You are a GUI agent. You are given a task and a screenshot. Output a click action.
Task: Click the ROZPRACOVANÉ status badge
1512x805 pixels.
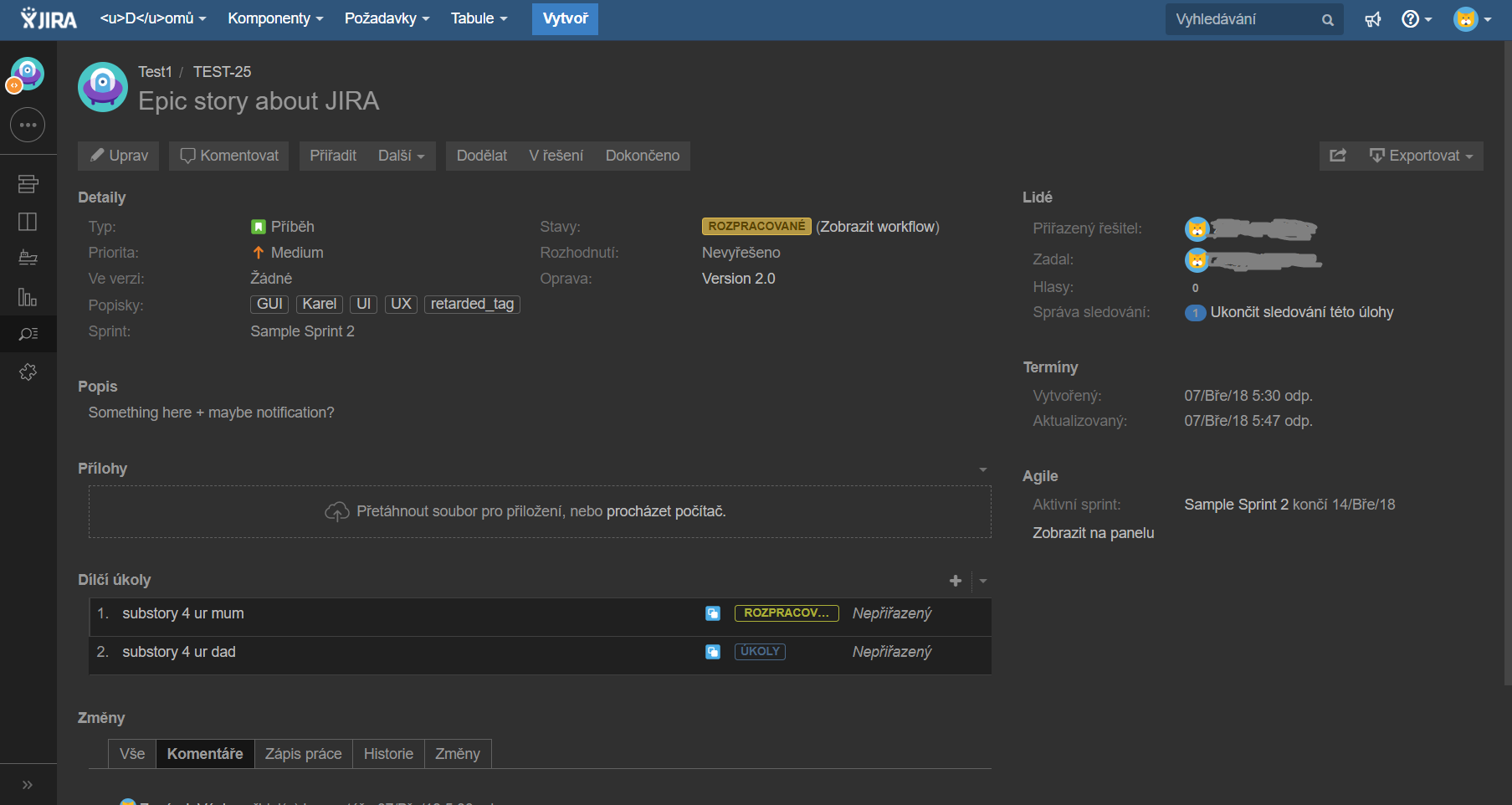click(756, 227)
